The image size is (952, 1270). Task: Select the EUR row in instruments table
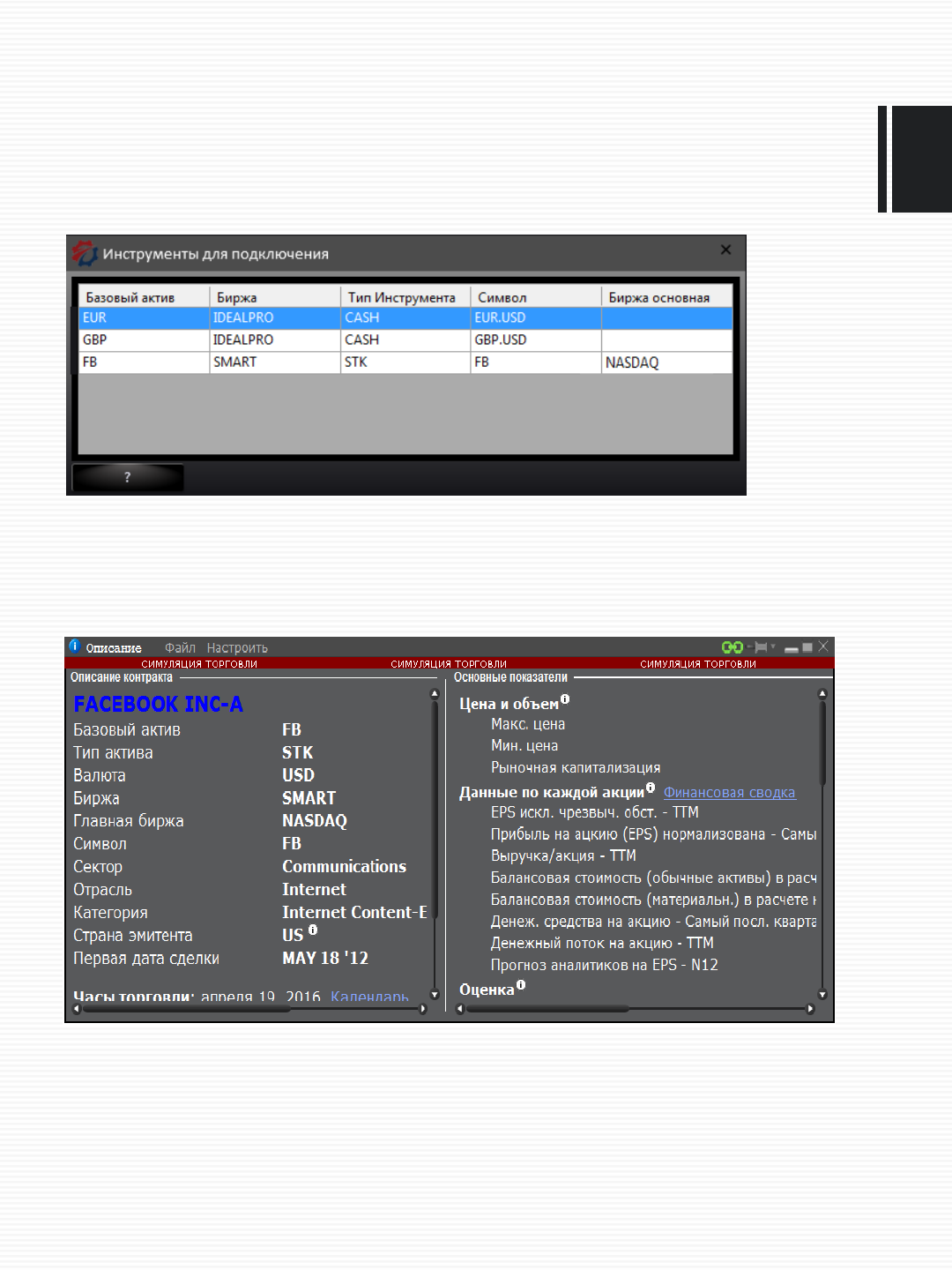[405, 317]
